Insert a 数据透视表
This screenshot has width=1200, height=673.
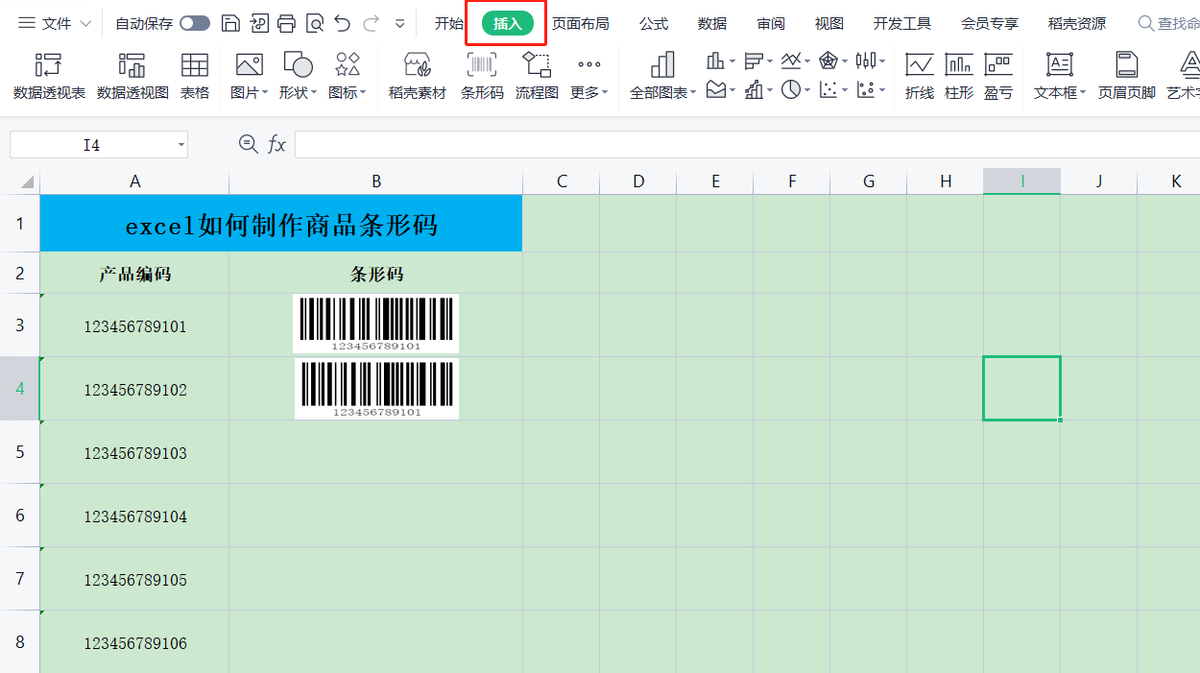pyautogui.click(x=49, y=77)
